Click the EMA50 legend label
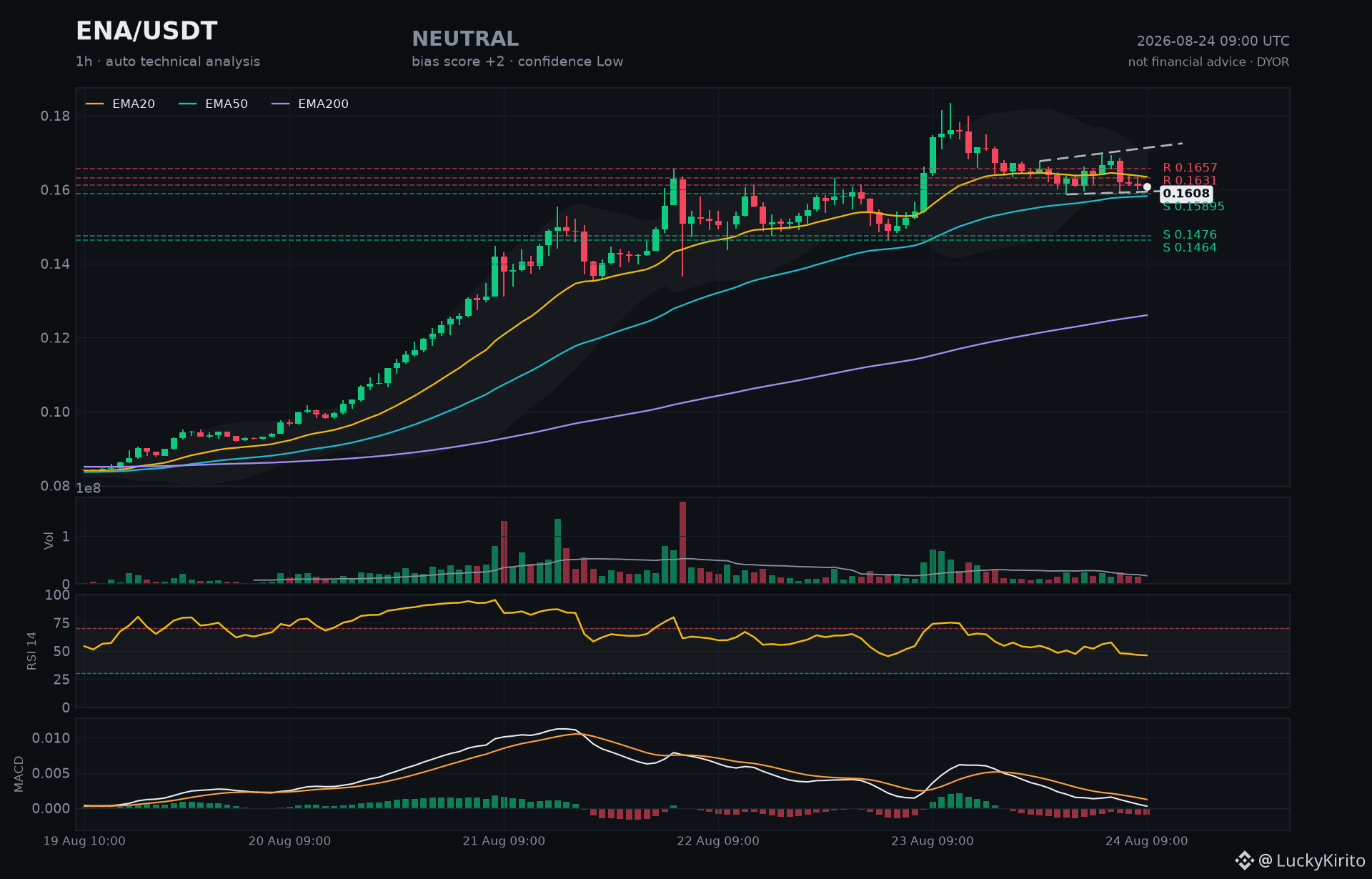 tap(227, 104)
